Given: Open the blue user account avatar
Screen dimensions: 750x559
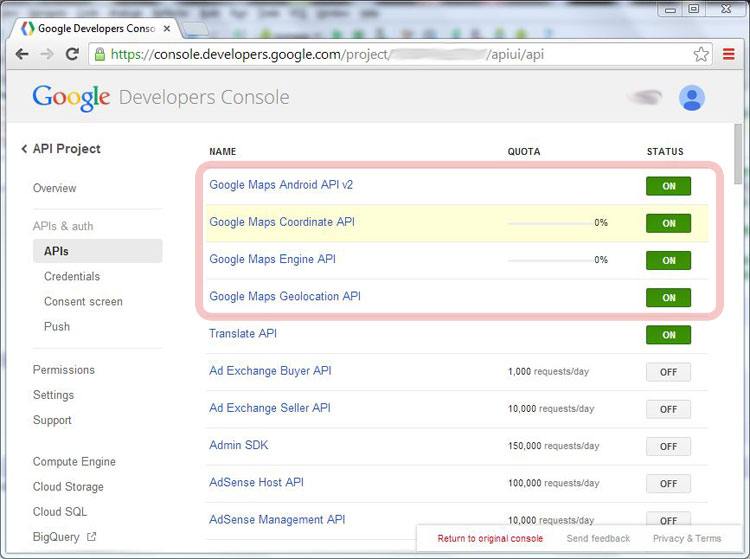Looking at the screenshot, I should pyautogui.click(x=692, y=98).
